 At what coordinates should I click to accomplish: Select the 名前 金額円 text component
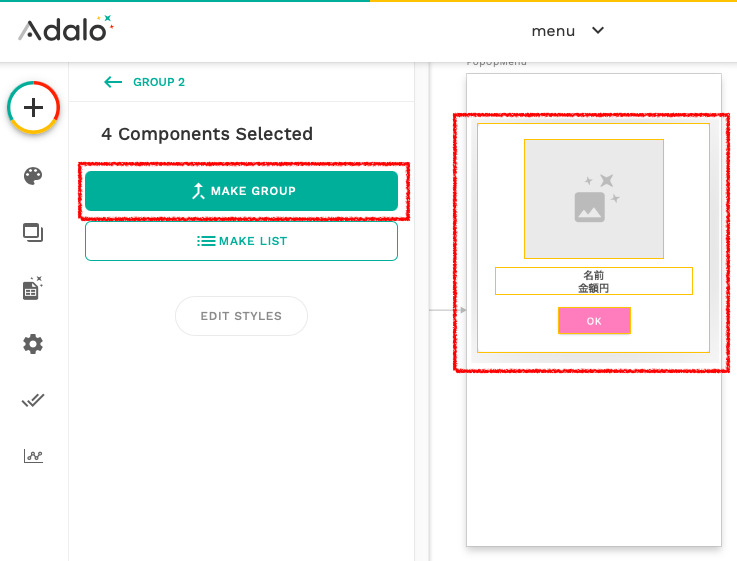(594, 281)
